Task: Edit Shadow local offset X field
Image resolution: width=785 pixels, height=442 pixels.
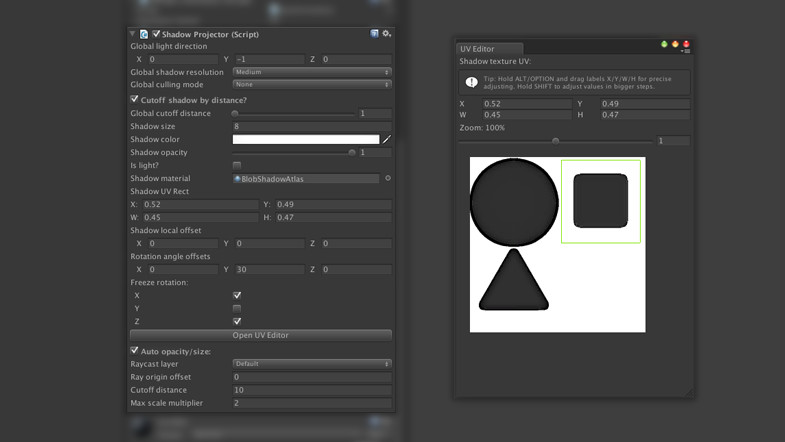Action: tap(182, 243)
